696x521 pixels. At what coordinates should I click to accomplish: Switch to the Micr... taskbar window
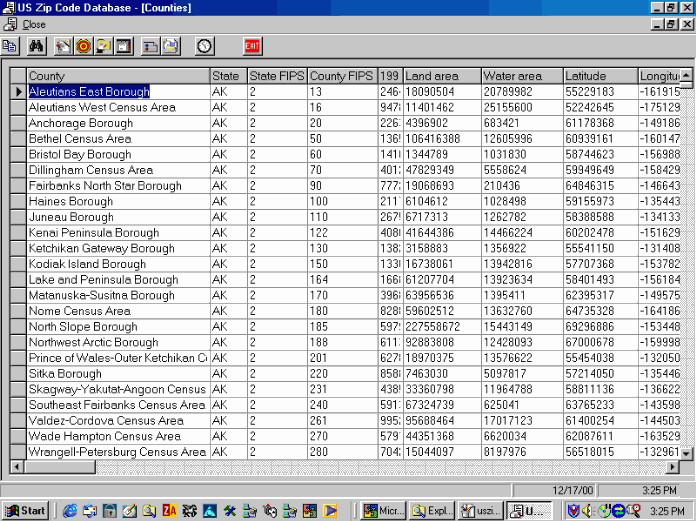click(x=383, y=510)
